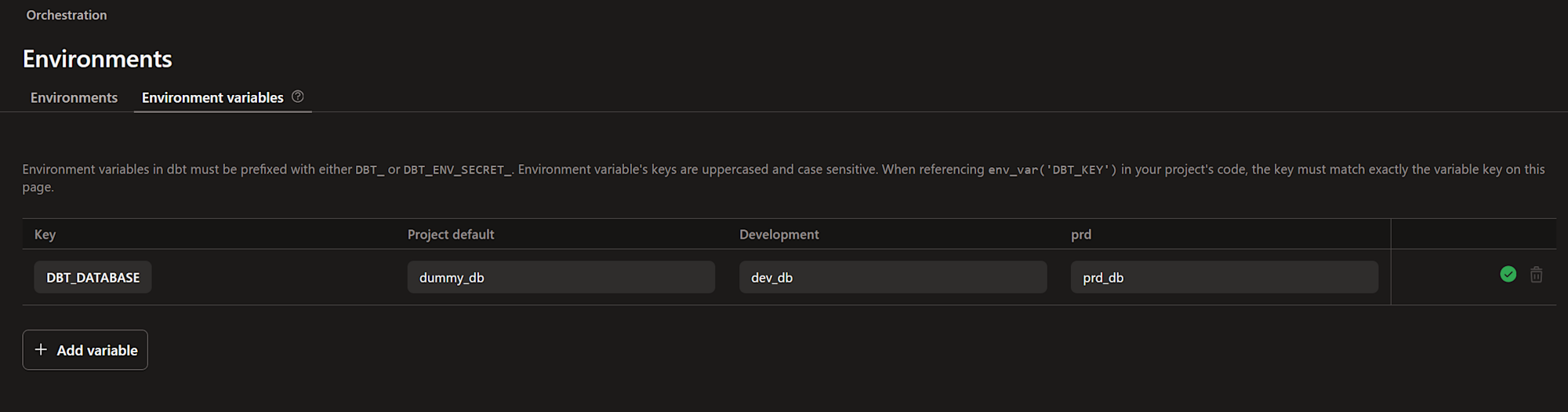This screenshot has height=412, width=1568.
Task: Click the Development dev_db value field
Action: click(892, 277)
